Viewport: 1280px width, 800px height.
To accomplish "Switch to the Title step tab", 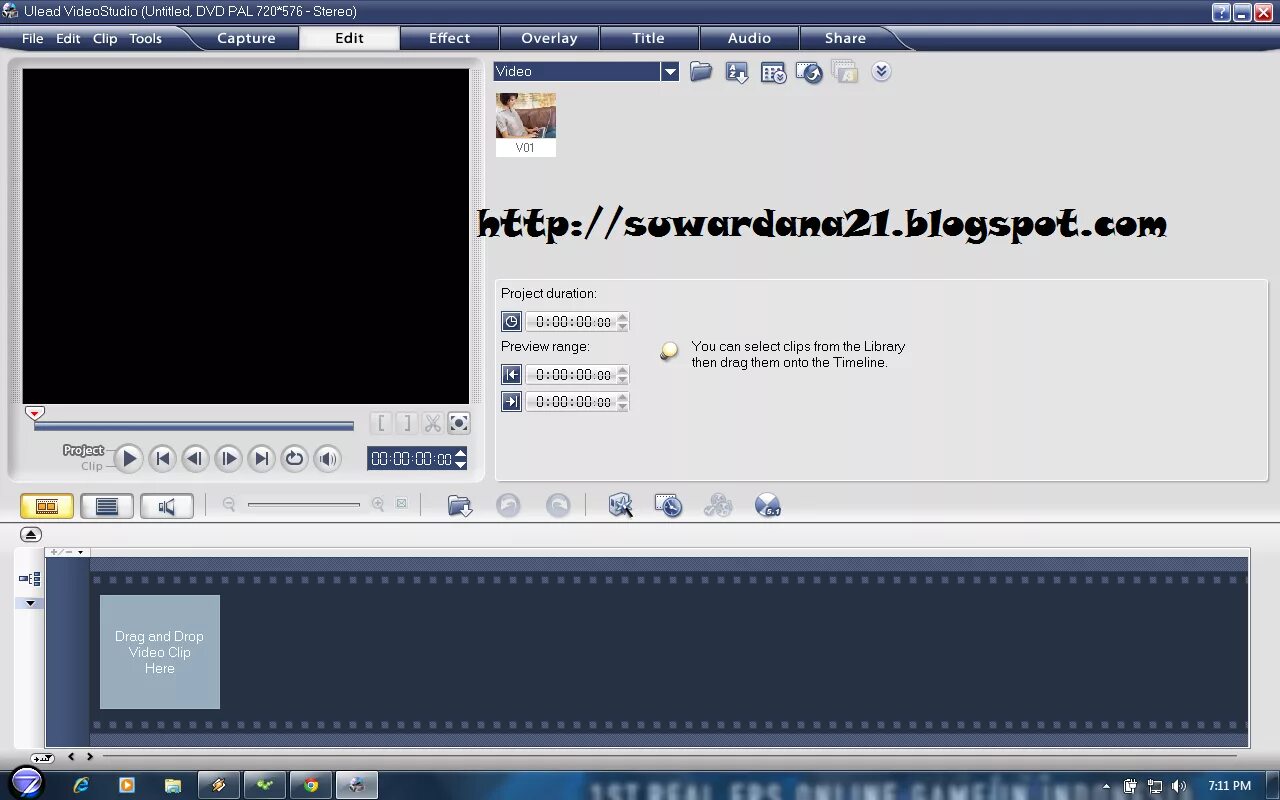I will coord(648,38).
